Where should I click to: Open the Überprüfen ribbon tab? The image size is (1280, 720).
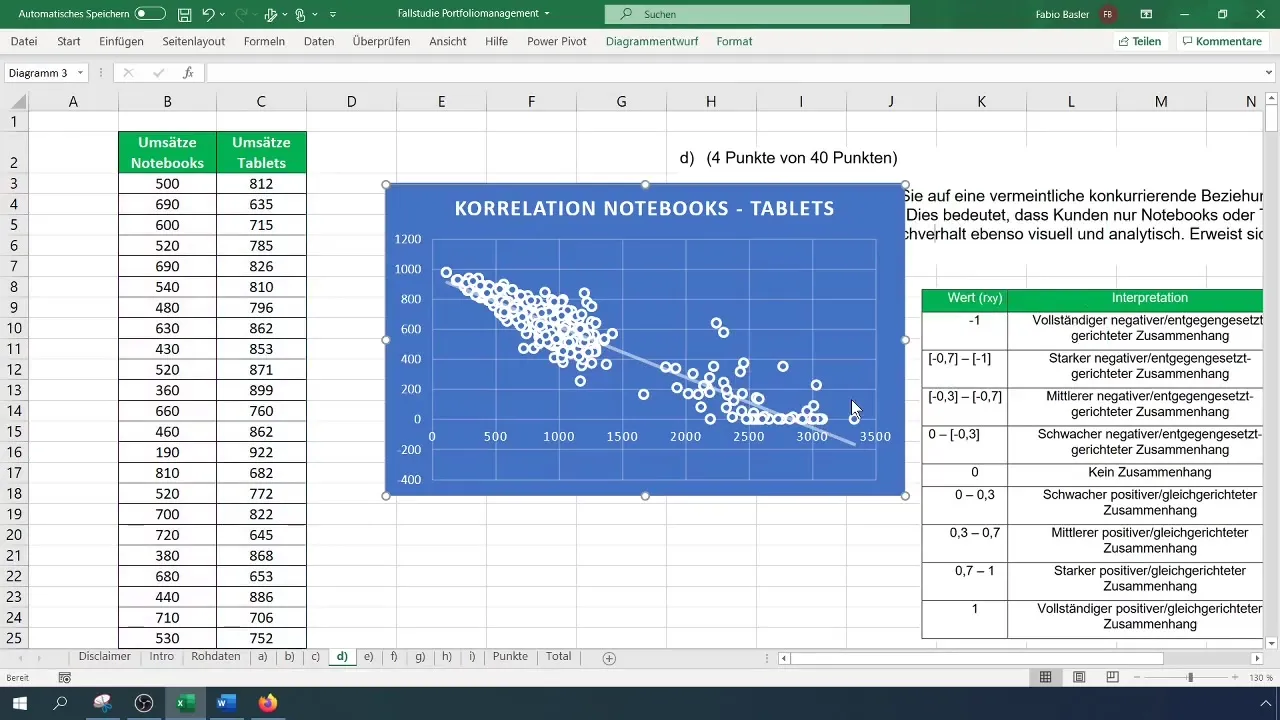click(383, 41)
